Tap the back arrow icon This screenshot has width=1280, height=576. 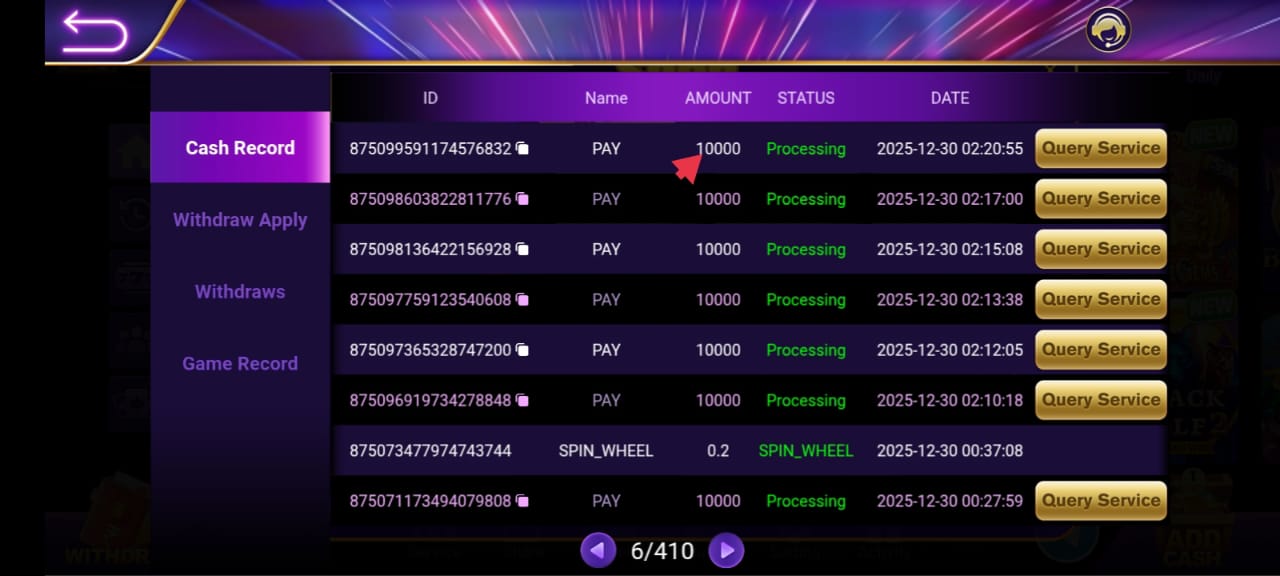[x=95, y=32]
